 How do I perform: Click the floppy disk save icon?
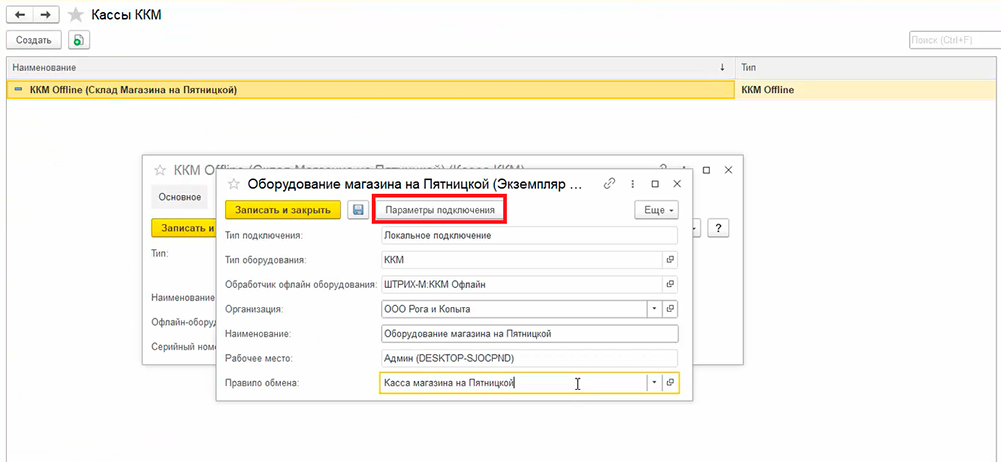click(x=358, y=210)
